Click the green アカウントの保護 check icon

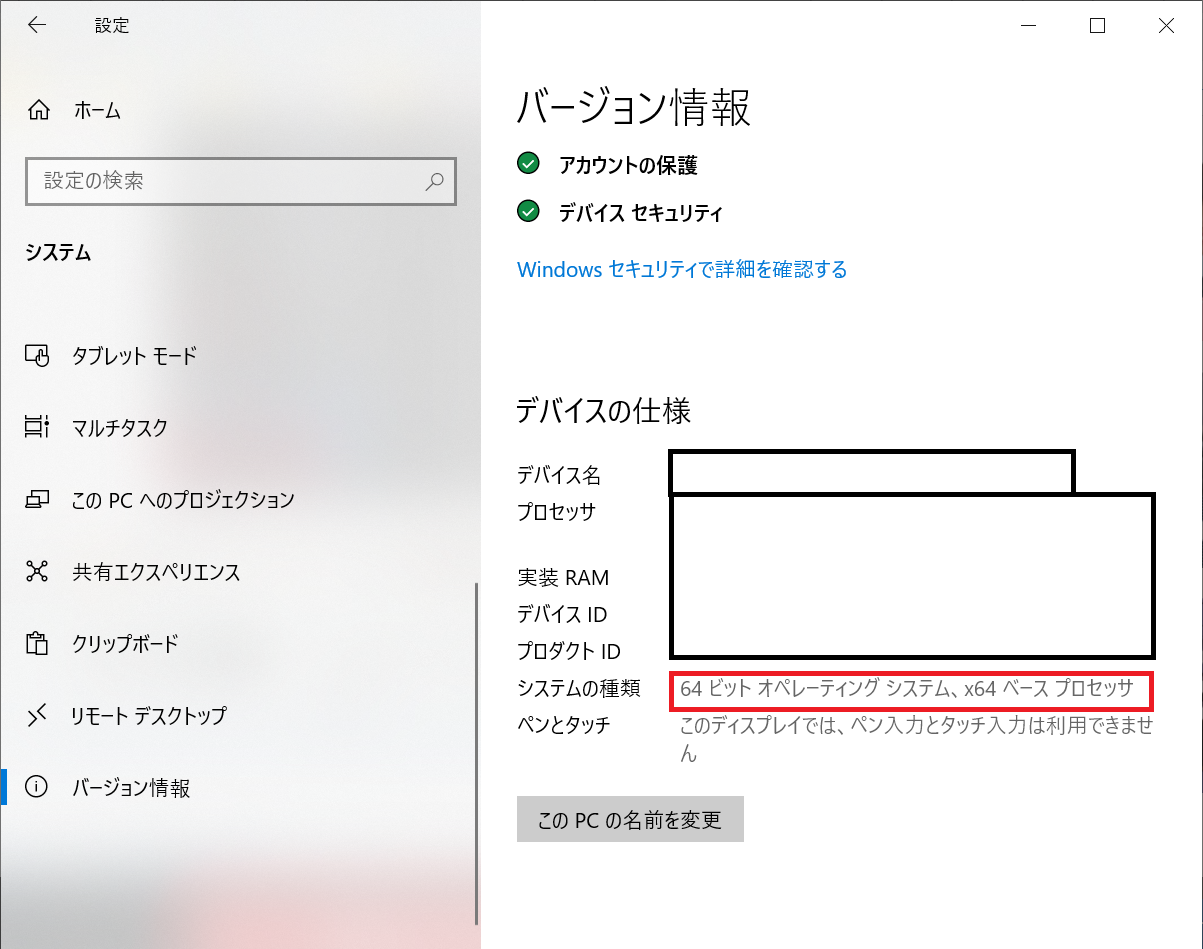(528, 164)
